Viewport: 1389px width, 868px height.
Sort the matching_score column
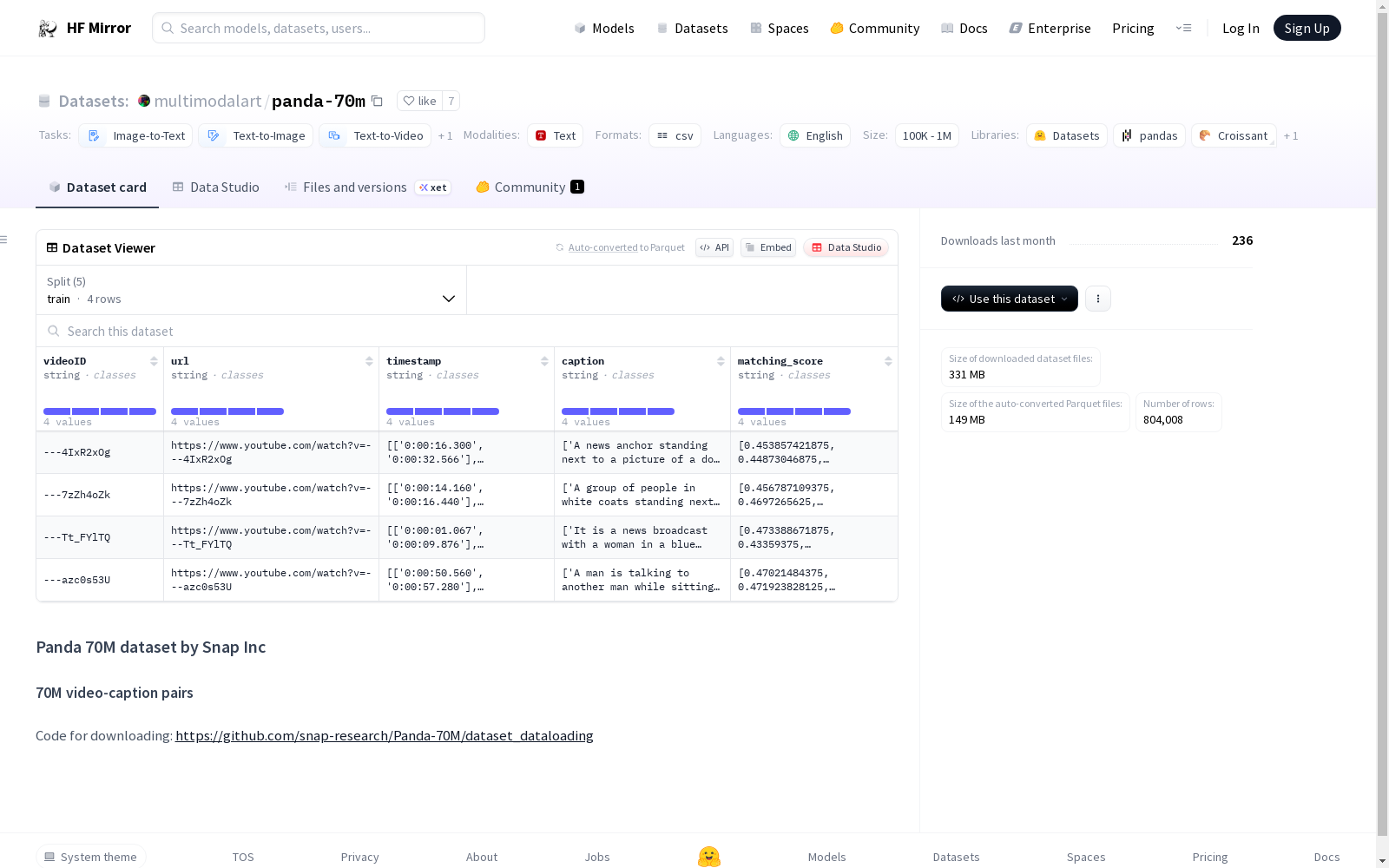tap(888, 361)
